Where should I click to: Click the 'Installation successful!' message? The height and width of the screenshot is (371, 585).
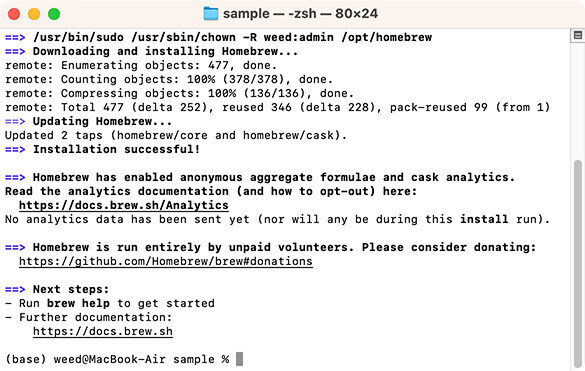pos(116,149)
